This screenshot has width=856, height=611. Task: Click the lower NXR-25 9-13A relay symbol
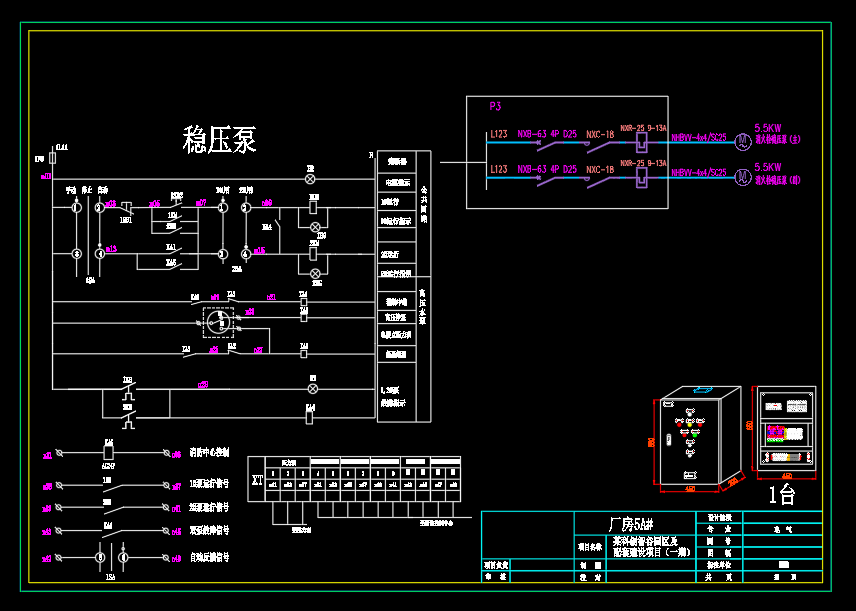pos(641,176)
